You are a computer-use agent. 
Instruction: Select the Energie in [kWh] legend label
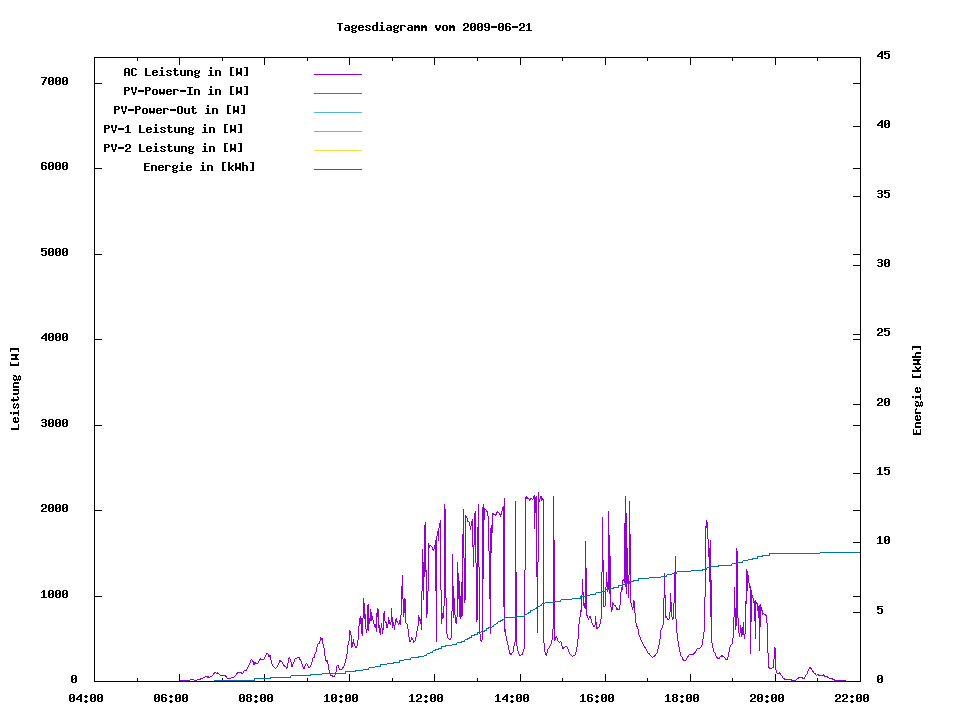click(199, 167)
